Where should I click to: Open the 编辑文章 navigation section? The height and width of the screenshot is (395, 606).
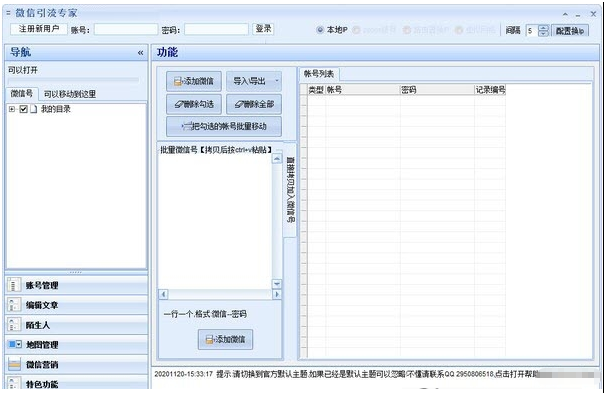pos(77,305)
